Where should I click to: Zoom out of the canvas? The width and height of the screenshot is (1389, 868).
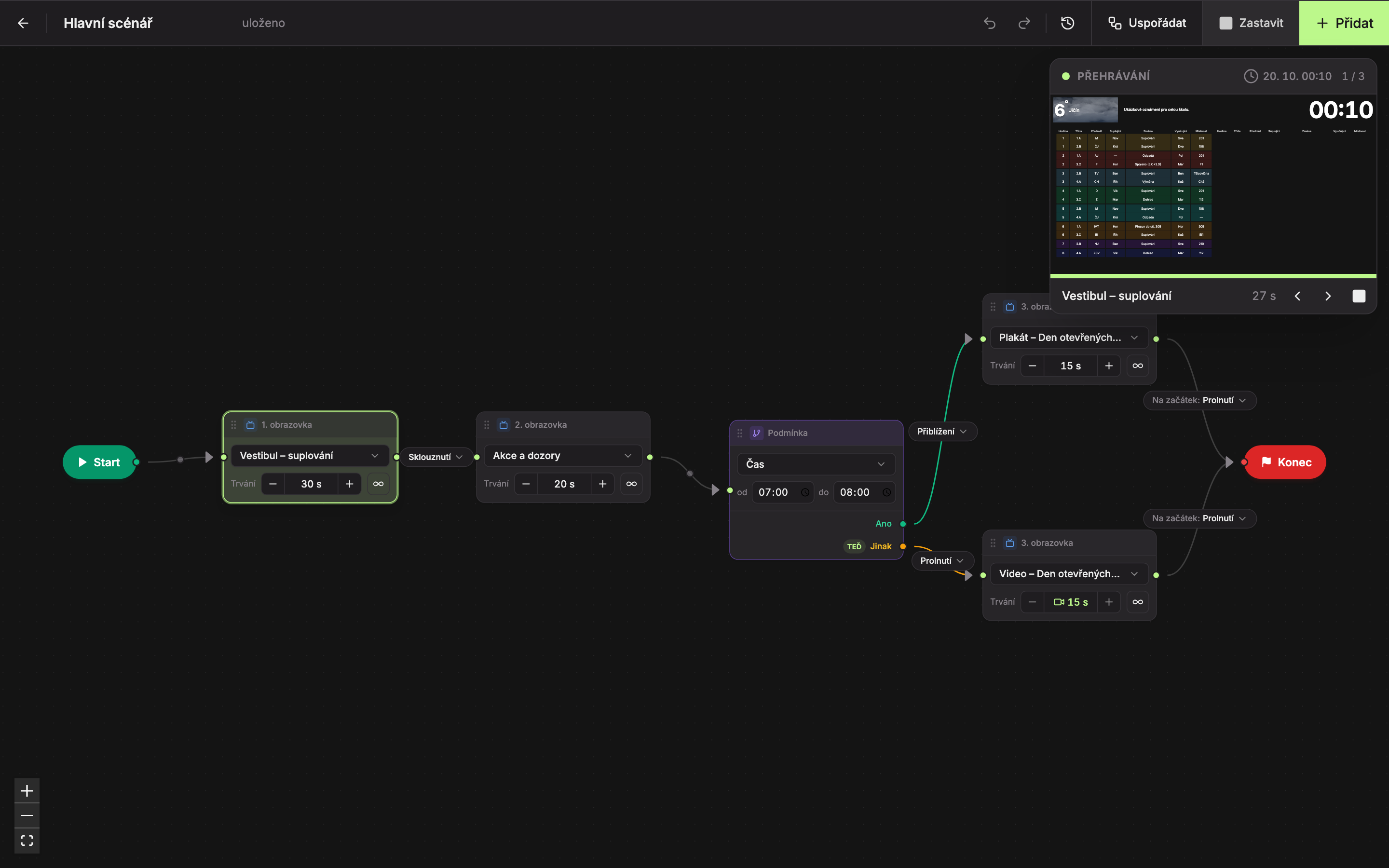coord(27,815)
